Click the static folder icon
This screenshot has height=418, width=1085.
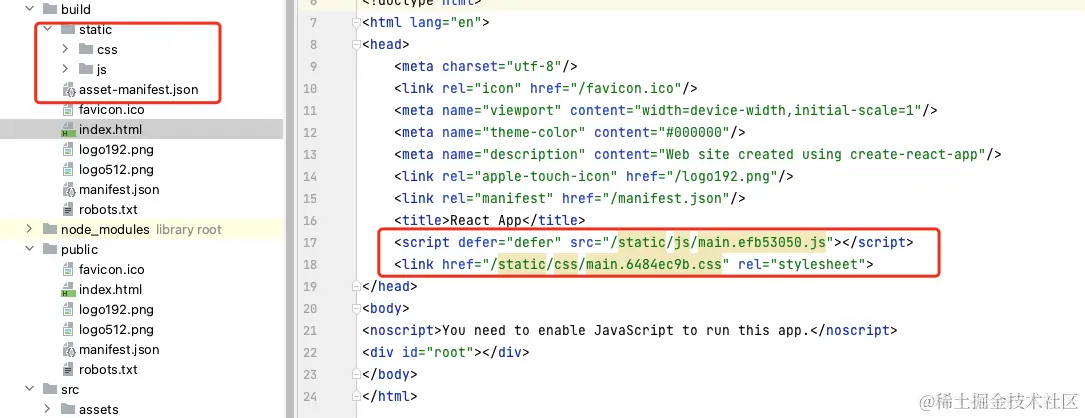click(68, 30)
